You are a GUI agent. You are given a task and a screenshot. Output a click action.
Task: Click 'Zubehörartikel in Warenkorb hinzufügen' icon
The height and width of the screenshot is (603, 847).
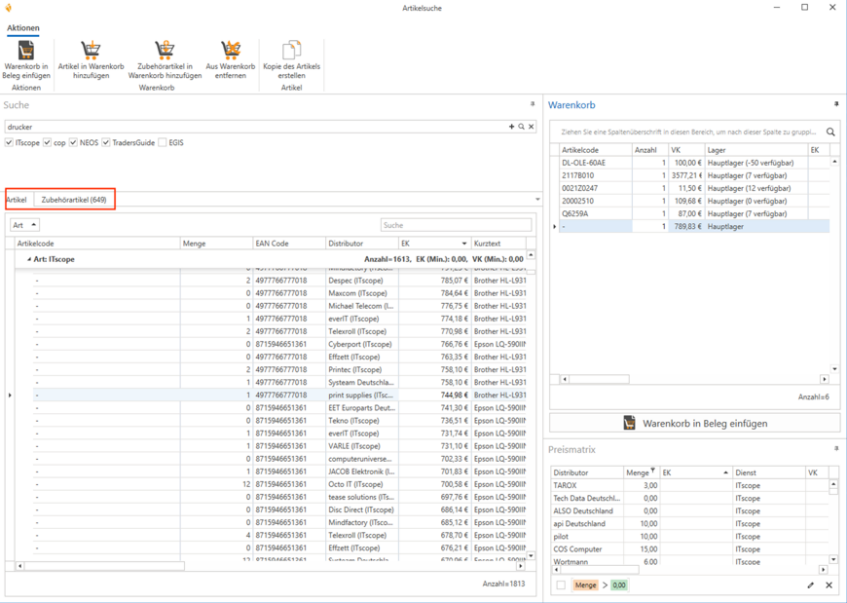tap(164, 51)
